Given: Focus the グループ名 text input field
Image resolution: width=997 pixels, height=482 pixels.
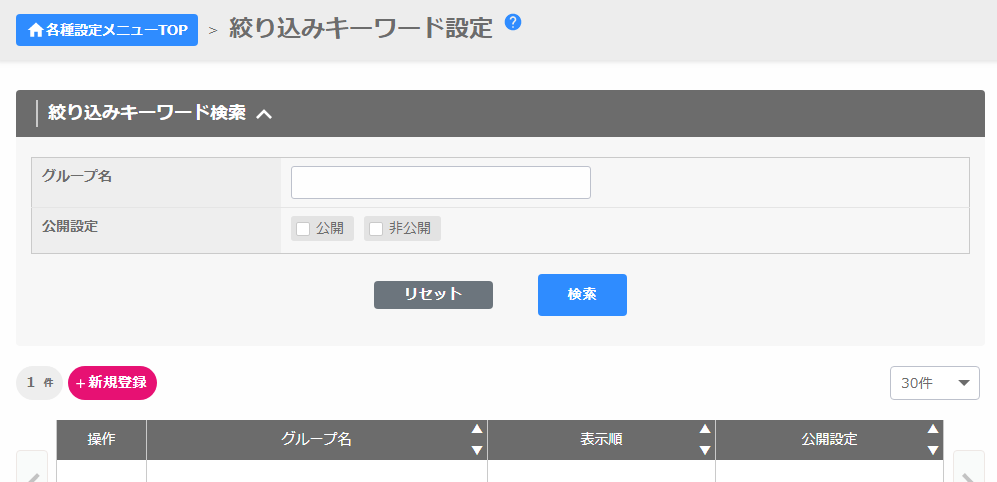Looking at the screenshot, I should click(440, 183).
